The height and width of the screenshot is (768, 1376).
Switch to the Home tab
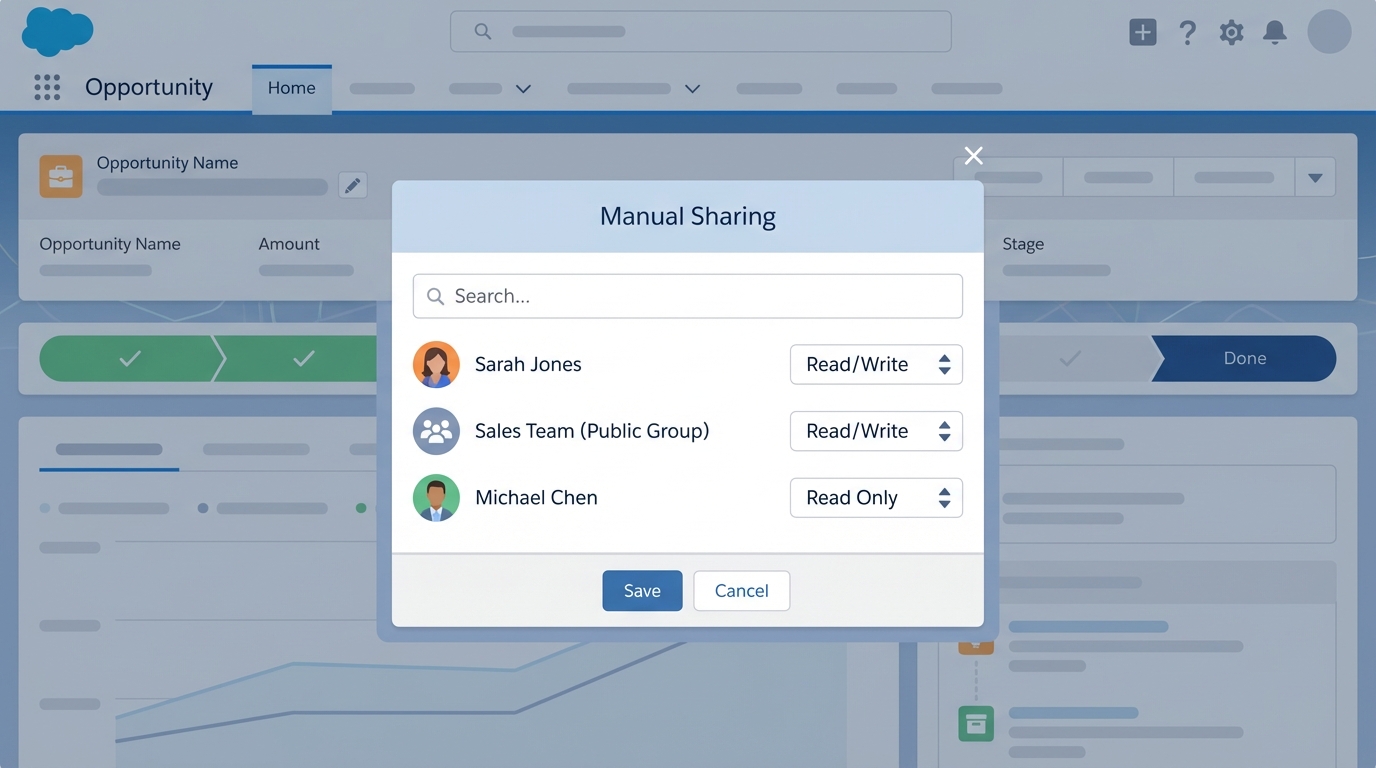tap(291, 88)
